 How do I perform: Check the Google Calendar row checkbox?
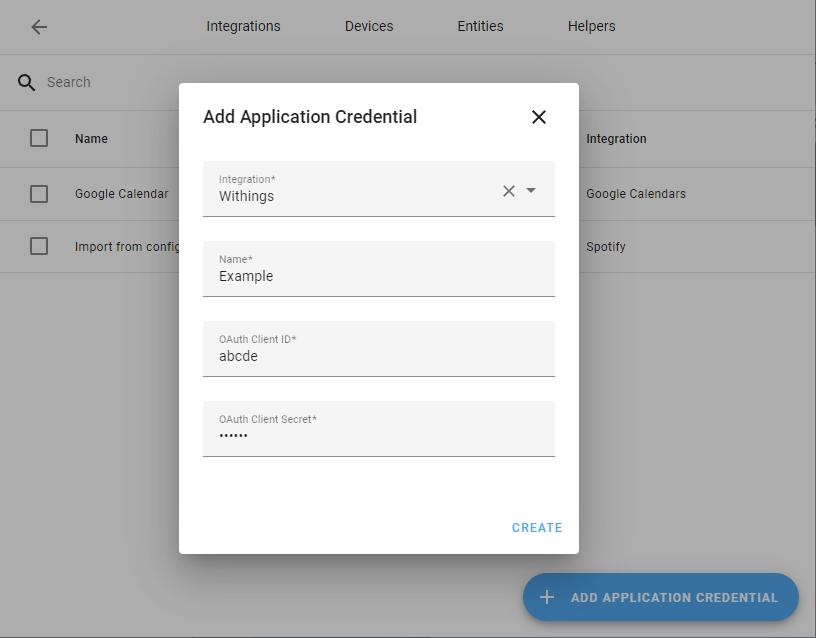click(39, 194)
